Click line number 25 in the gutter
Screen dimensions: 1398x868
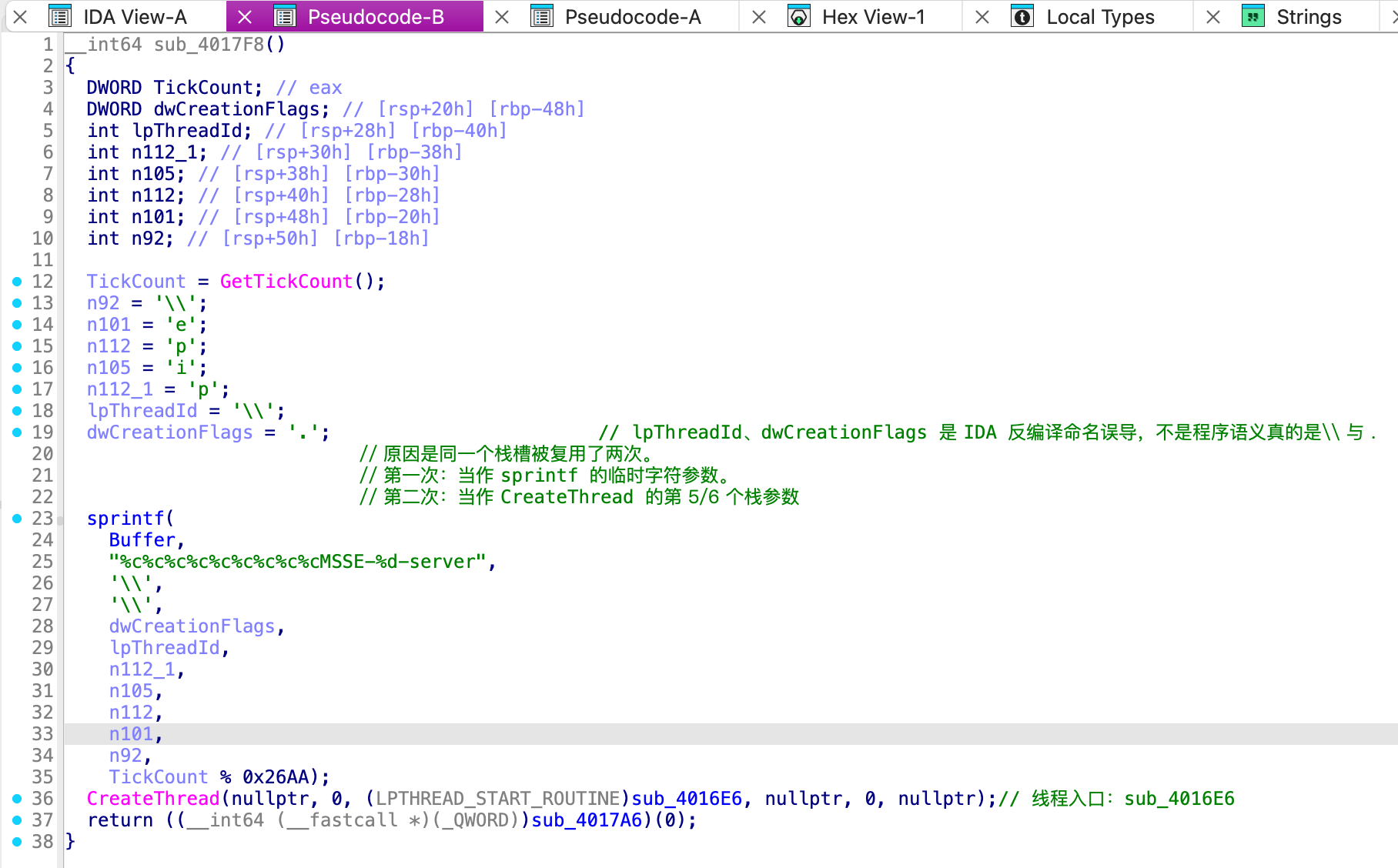coord(42,562)
